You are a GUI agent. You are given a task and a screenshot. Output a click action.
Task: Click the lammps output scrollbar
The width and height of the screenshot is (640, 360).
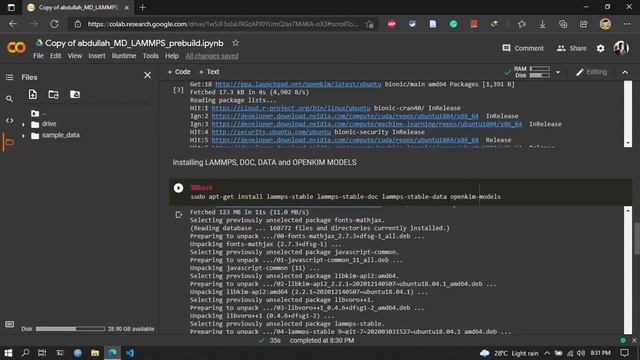(x=628, y=270)
